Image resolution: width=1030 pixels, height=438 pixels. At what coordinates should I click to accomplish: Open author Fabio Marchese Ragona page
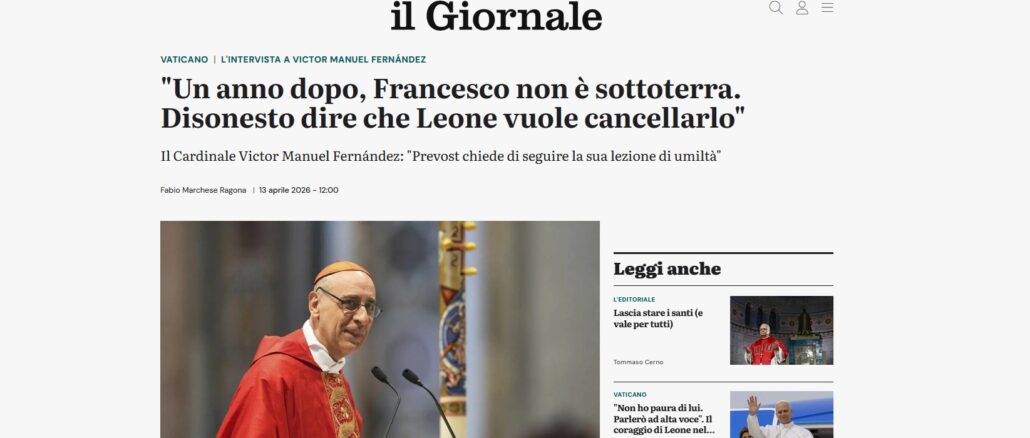203,190
